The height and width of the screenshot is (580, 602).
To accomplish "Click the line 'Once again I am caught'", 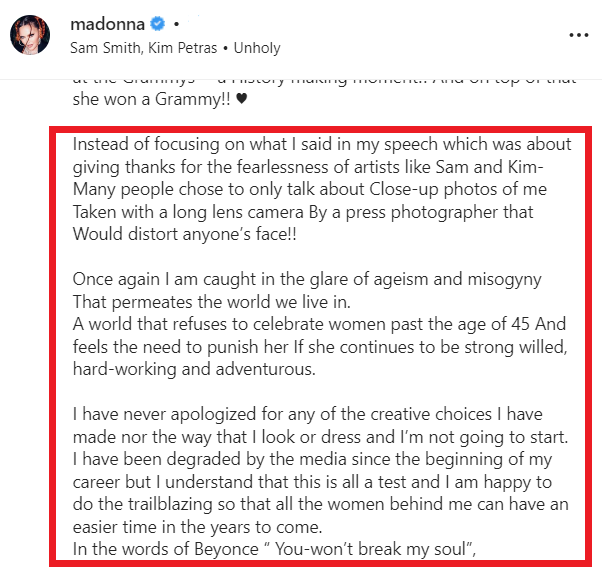I will 307,279.
